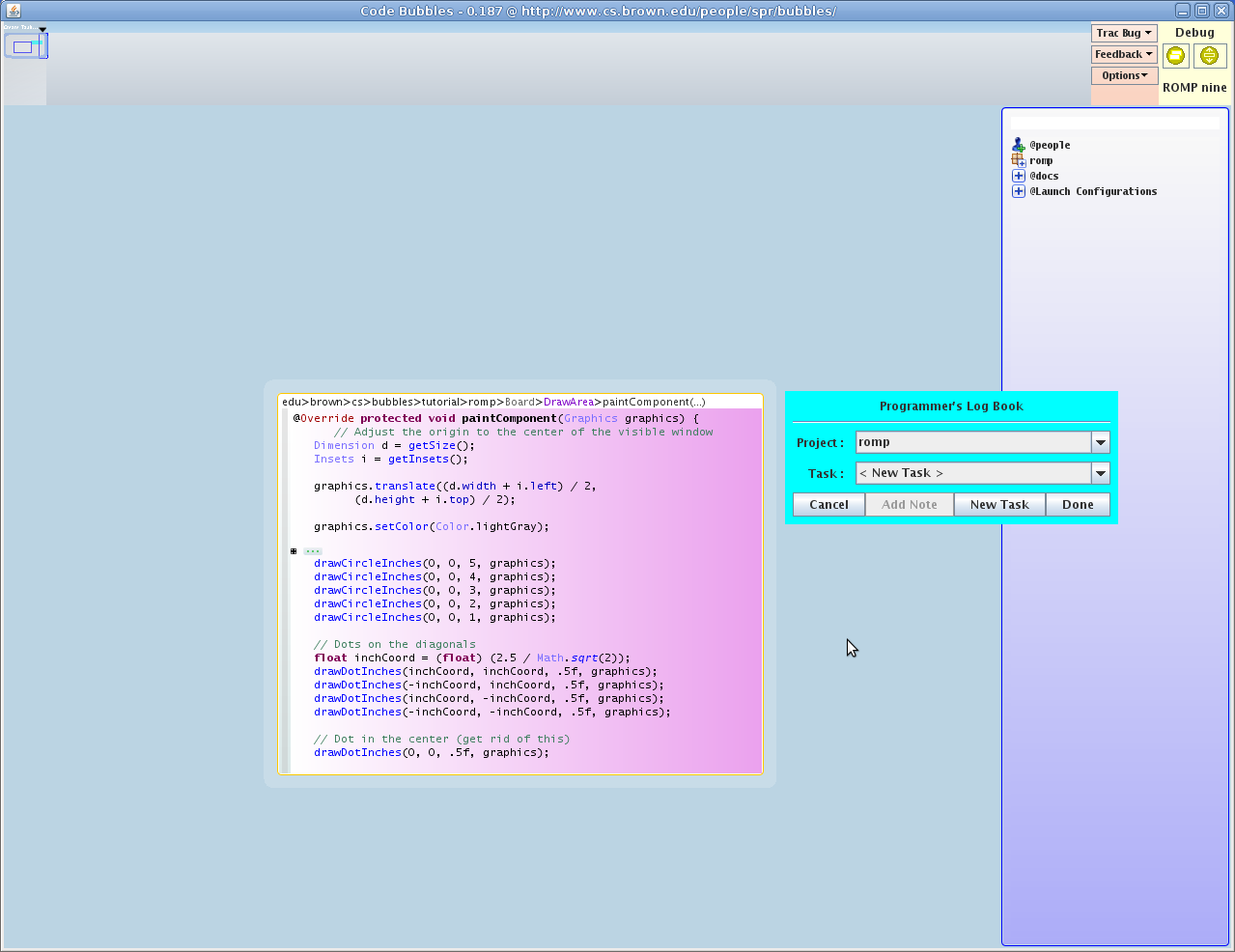The image size is (1235, 952).
Task: Click the drawCircleInches(0, 0, 5, graphics) line
Action: (x=435, y=563)
